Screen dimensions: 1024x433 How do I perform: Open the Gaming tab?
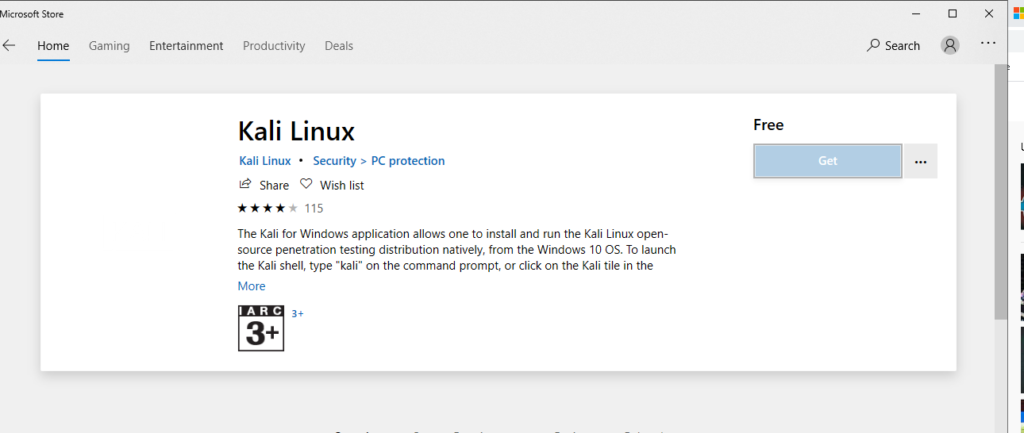109,46
